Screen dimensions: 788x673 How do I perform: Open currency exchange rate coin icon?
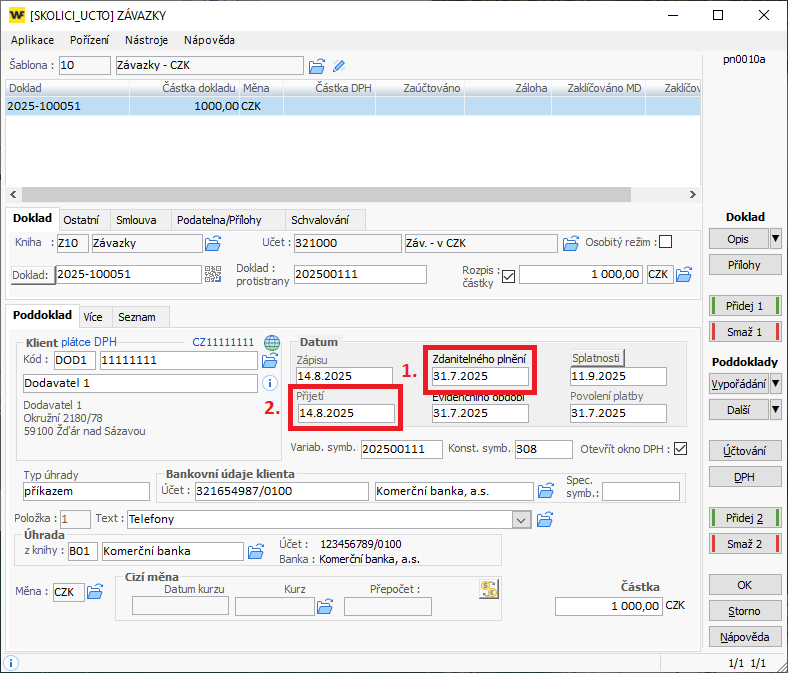pyautogui.click(x=489, y=590)
